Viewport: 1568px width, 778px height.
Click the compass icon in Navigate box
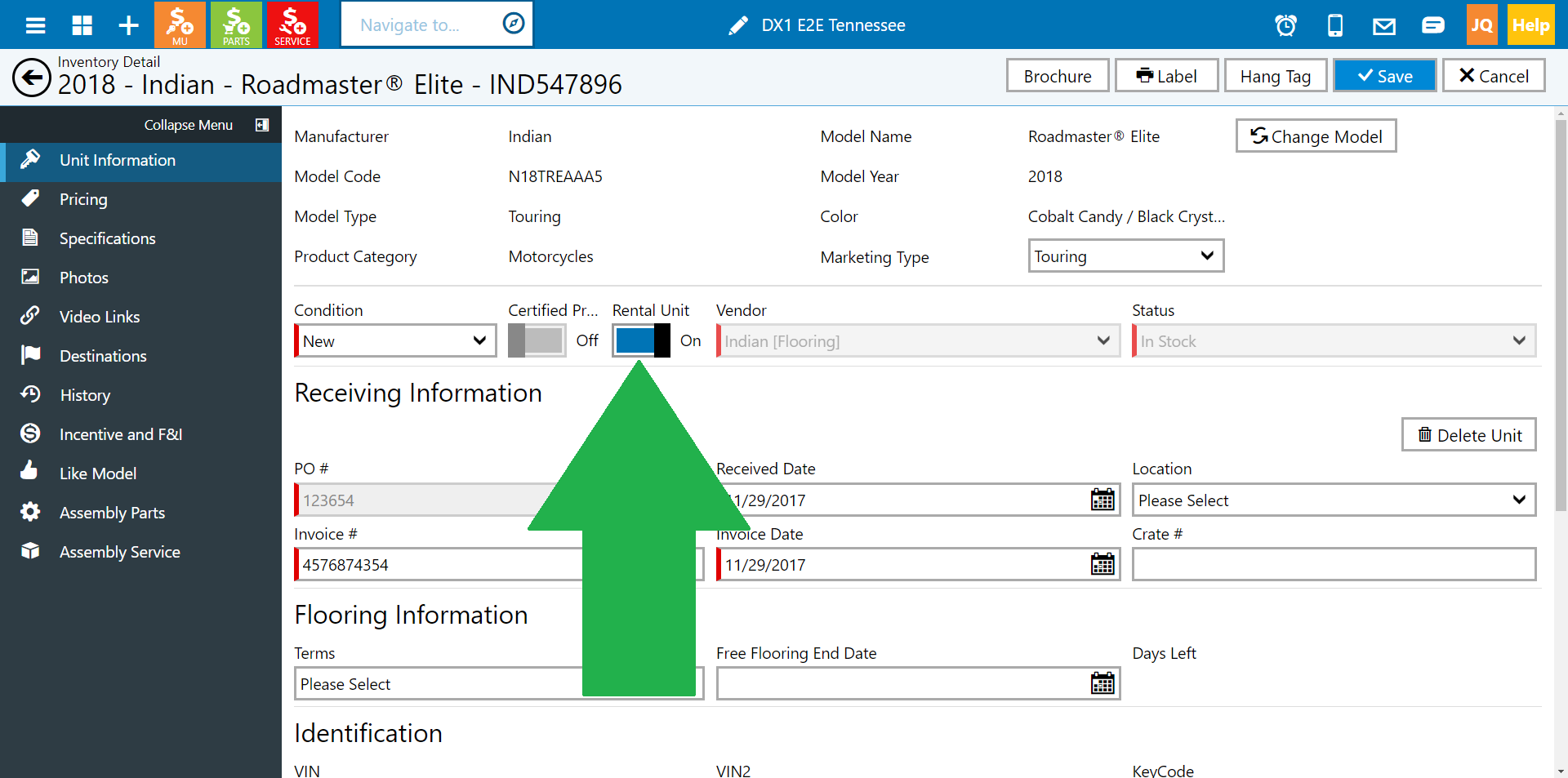pos(513,24)
